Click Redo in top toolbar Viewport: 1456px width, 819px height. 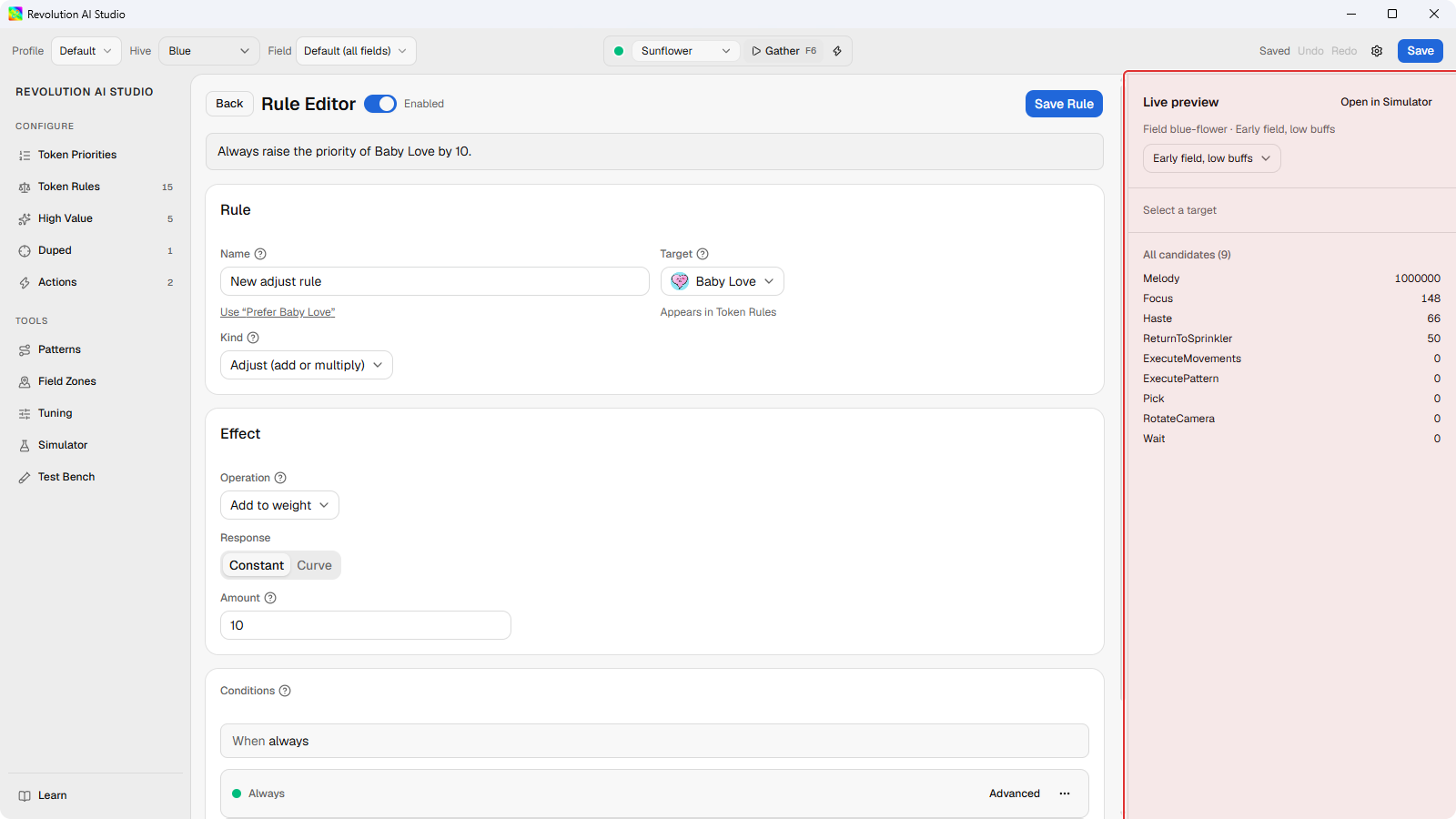pyautogui.click(x=1344, y=51)
